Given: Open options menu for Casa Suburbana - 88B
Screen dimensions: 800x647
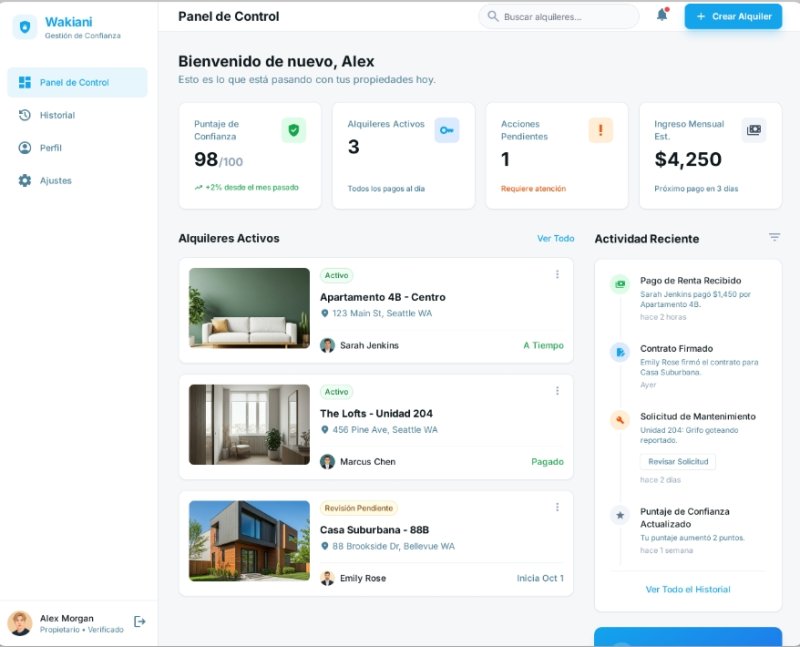Looking at the screenshot, I should [557, 507].
